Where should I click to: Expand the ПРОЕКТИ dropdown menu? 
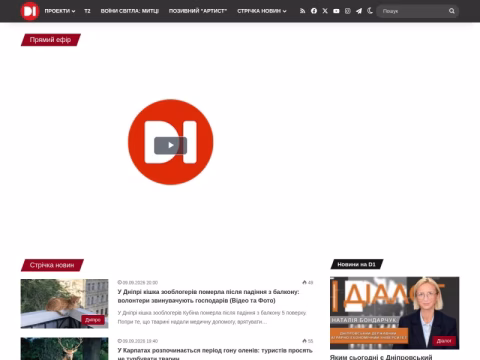[x=60, y=11]
